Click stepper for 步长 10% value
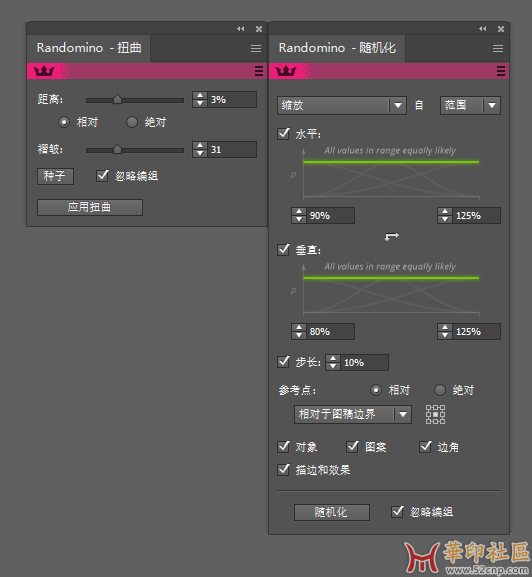Image resolution: width=532 pixels, height=577 pixels. click(333, 362)
